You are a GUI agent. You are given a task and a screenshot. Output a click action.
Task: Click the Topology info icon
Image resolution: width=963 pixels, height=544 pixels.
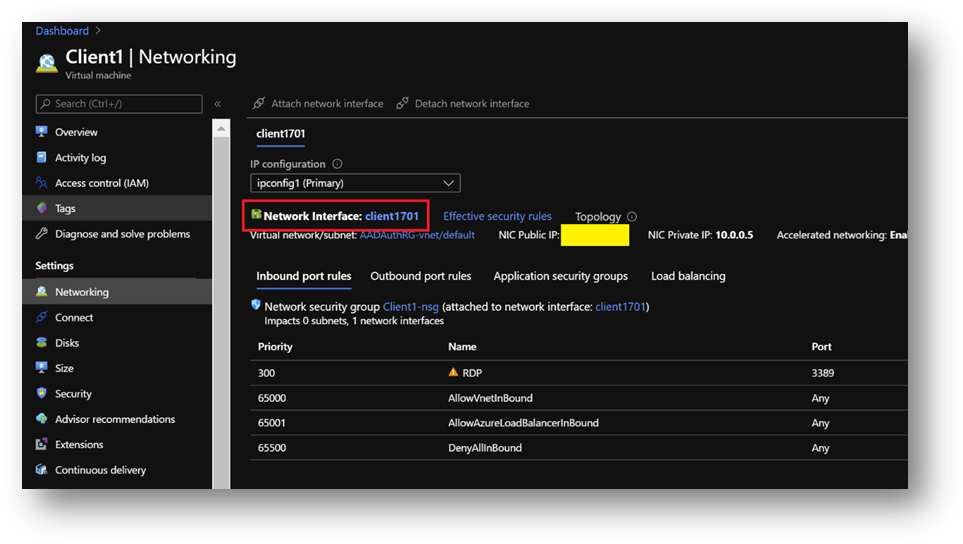tap(632, 217)
